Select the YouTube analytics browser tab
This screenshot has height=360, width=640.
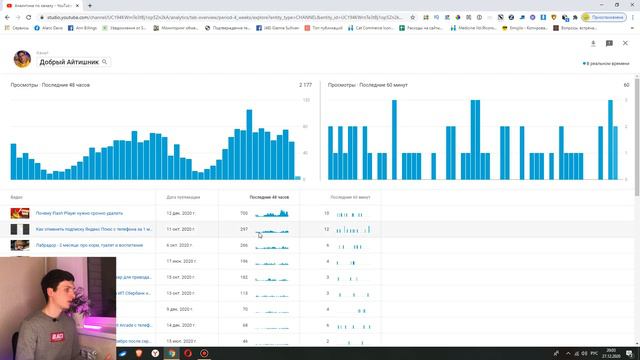[x=42, y=6]
